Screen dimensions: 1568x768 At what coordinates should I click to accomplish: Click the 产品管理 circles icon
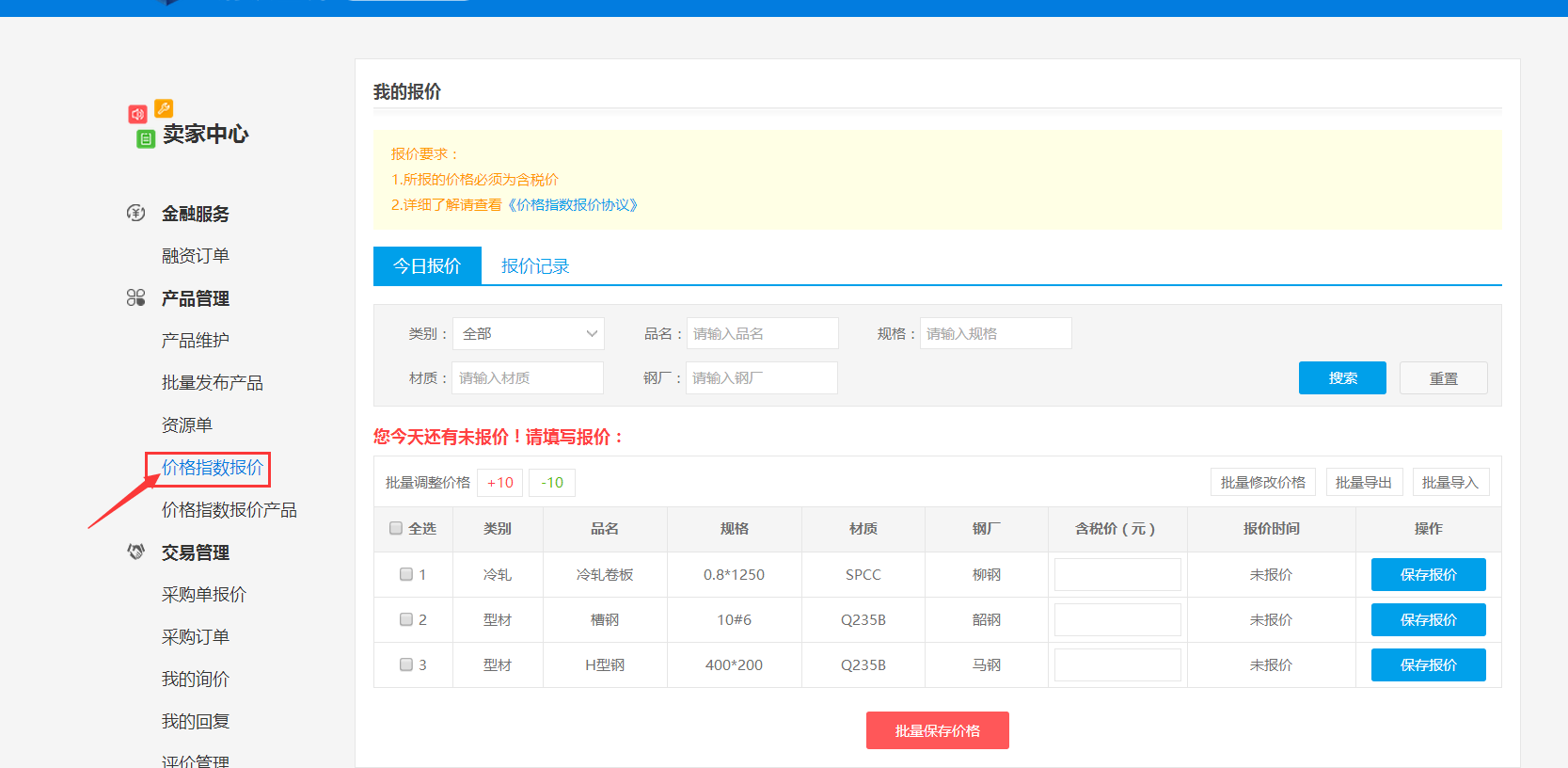[x=135, y=297]
